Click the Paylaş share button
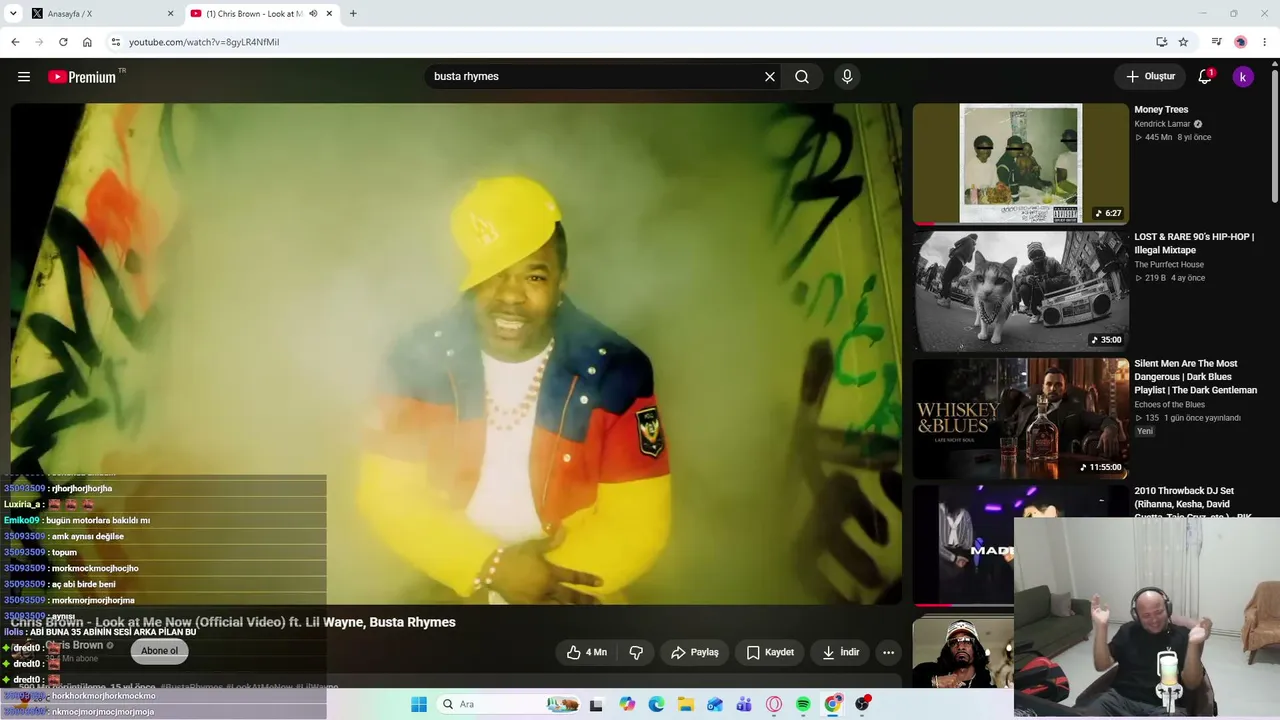 (695, 652)
